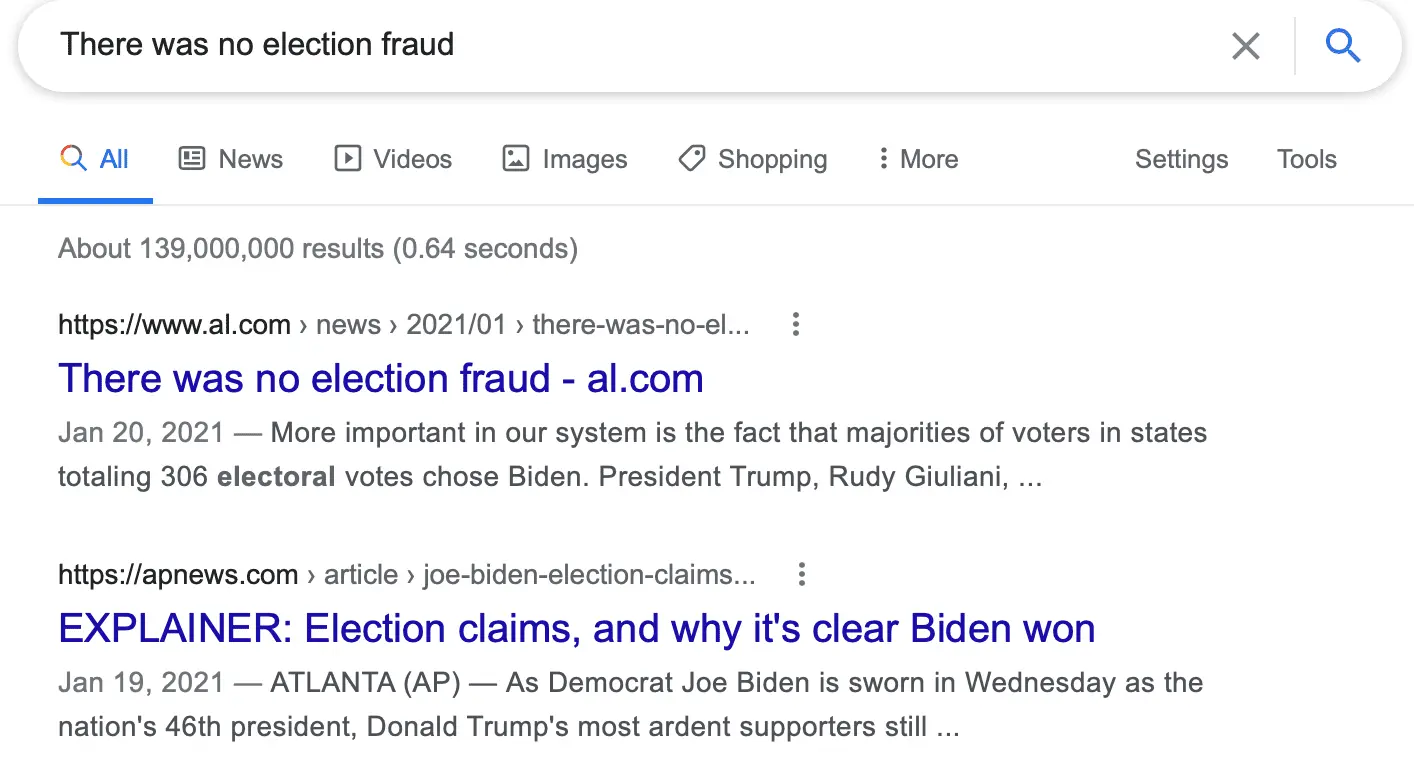1414x766 pixels.
Task: Expand the More search categories menu
Action: coord(918,159)
